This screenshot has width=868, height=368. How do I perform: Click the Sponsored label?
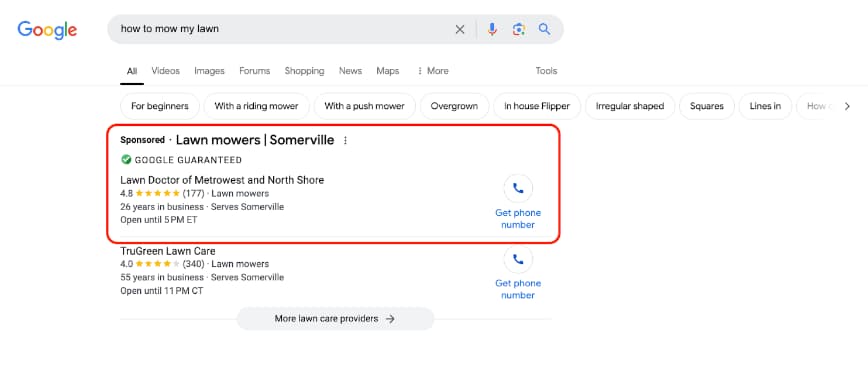pos(142,140)
